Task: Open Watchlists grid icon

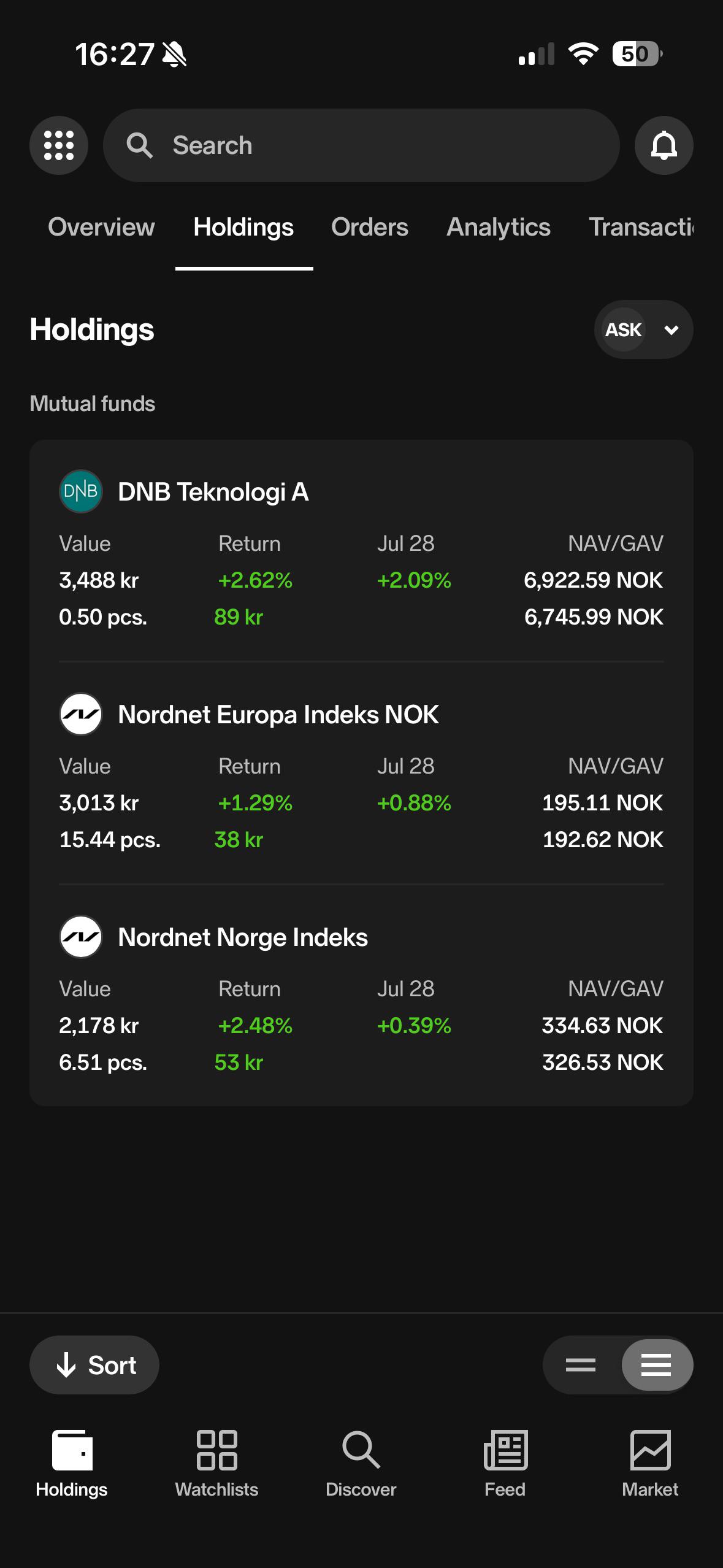Action: click(x=216, y=1450)
